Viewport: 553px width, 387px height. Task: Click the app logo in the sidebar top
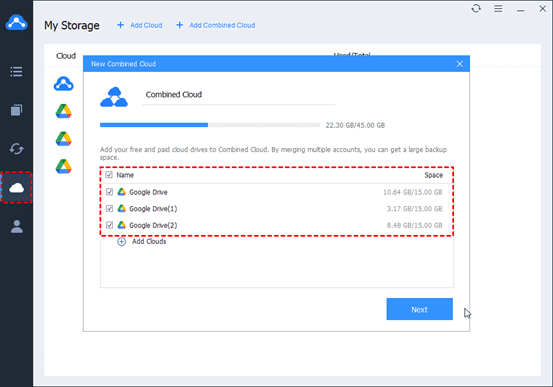tap(16, 22)
